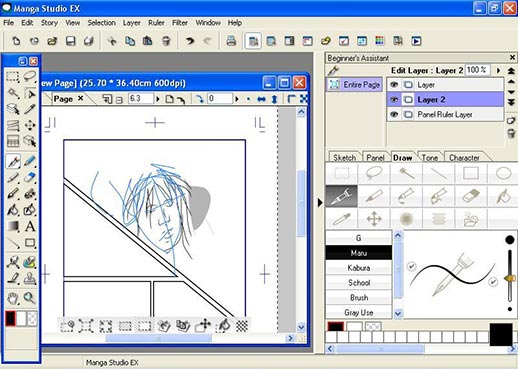Toggle the layer-type box beside Panel Ruler Layer
This screenshot has height=369, width=518.
pyautogui.click(x=408, y=114)
